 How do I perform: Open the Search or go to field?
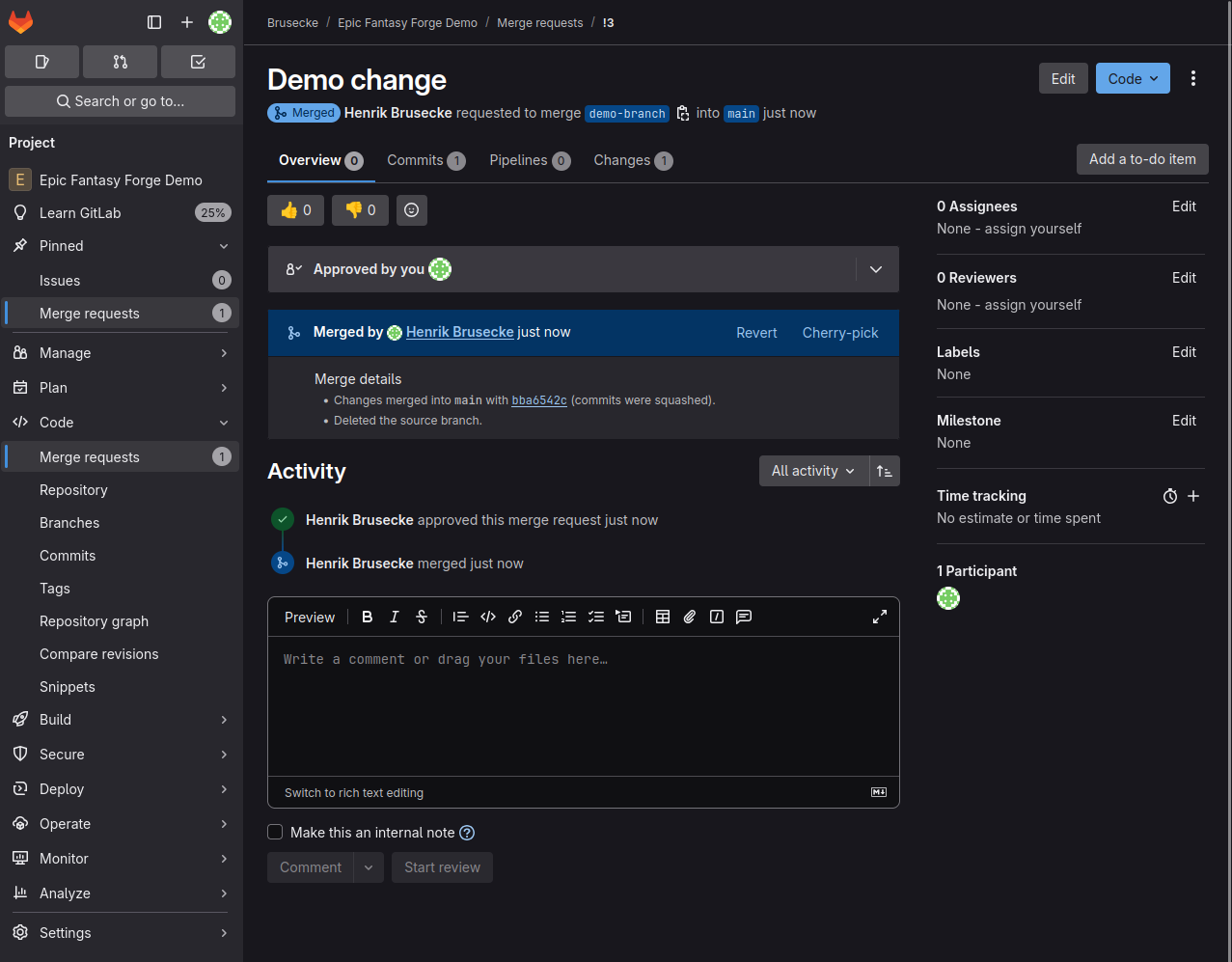tap(120, 101)
